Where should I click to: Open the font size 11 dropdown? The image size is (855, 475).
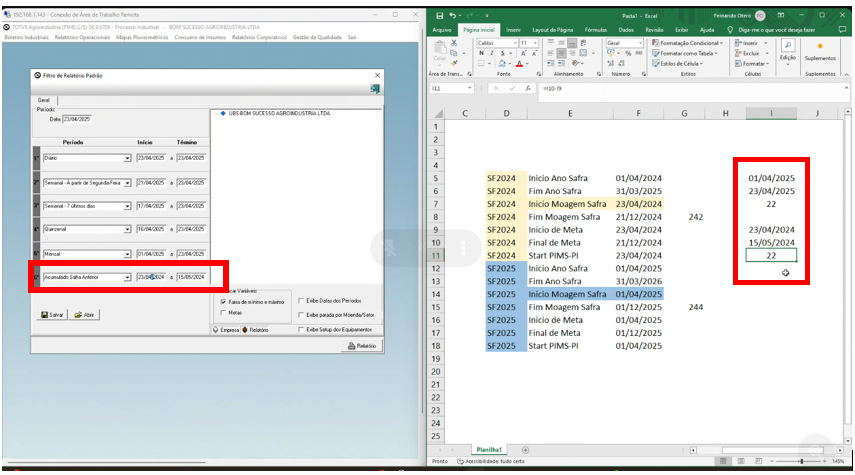tap(535, 43)
